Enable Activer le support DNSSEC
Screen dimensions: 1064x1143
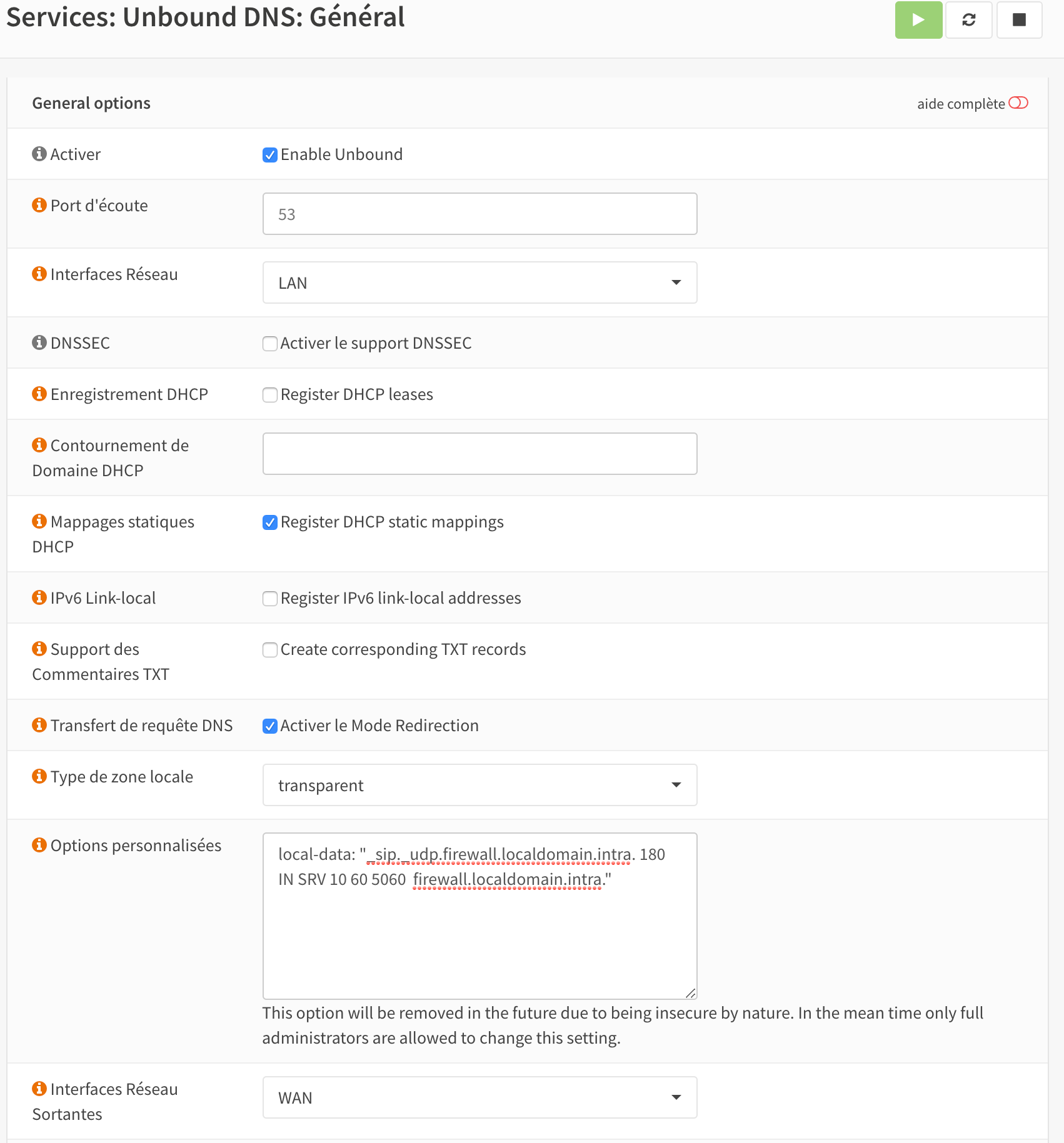coord(270,344)
